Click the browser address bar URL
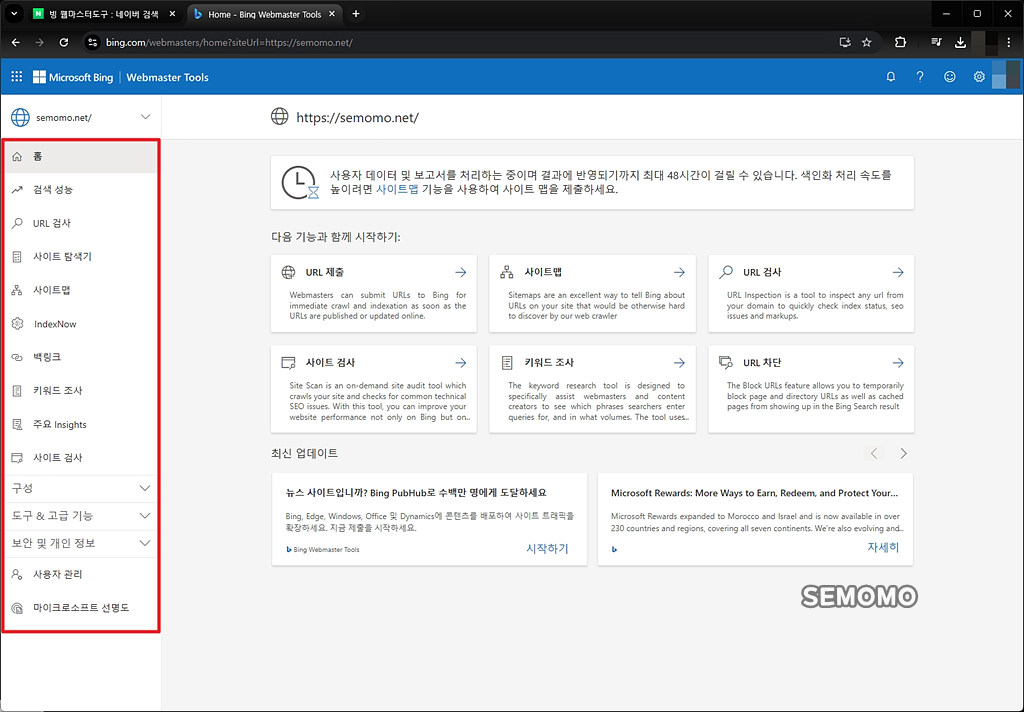 [229, 42]
